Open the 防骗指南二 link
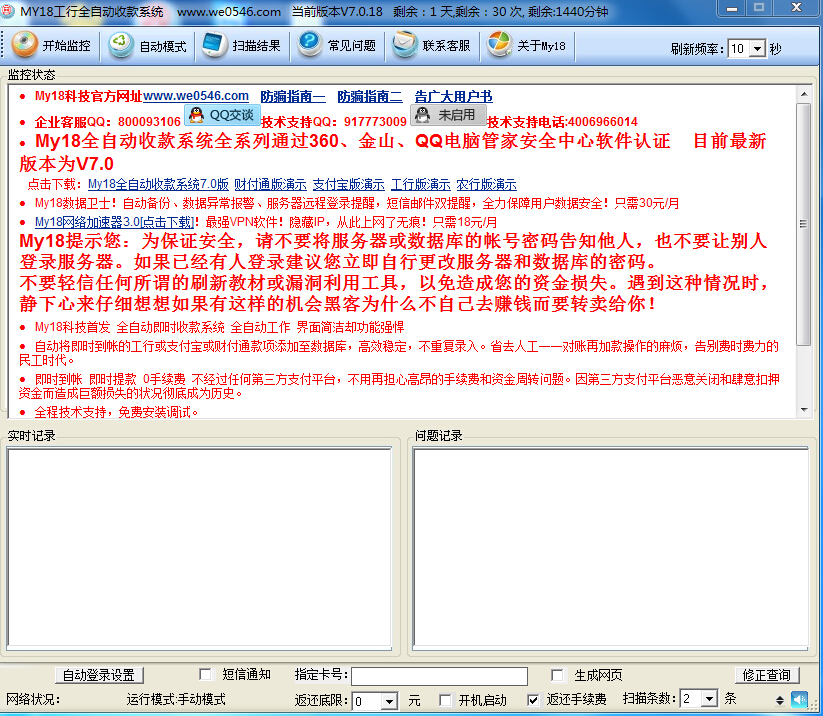Image resolution: width=823 pixels, height=716 pixels. coord(370,97)
